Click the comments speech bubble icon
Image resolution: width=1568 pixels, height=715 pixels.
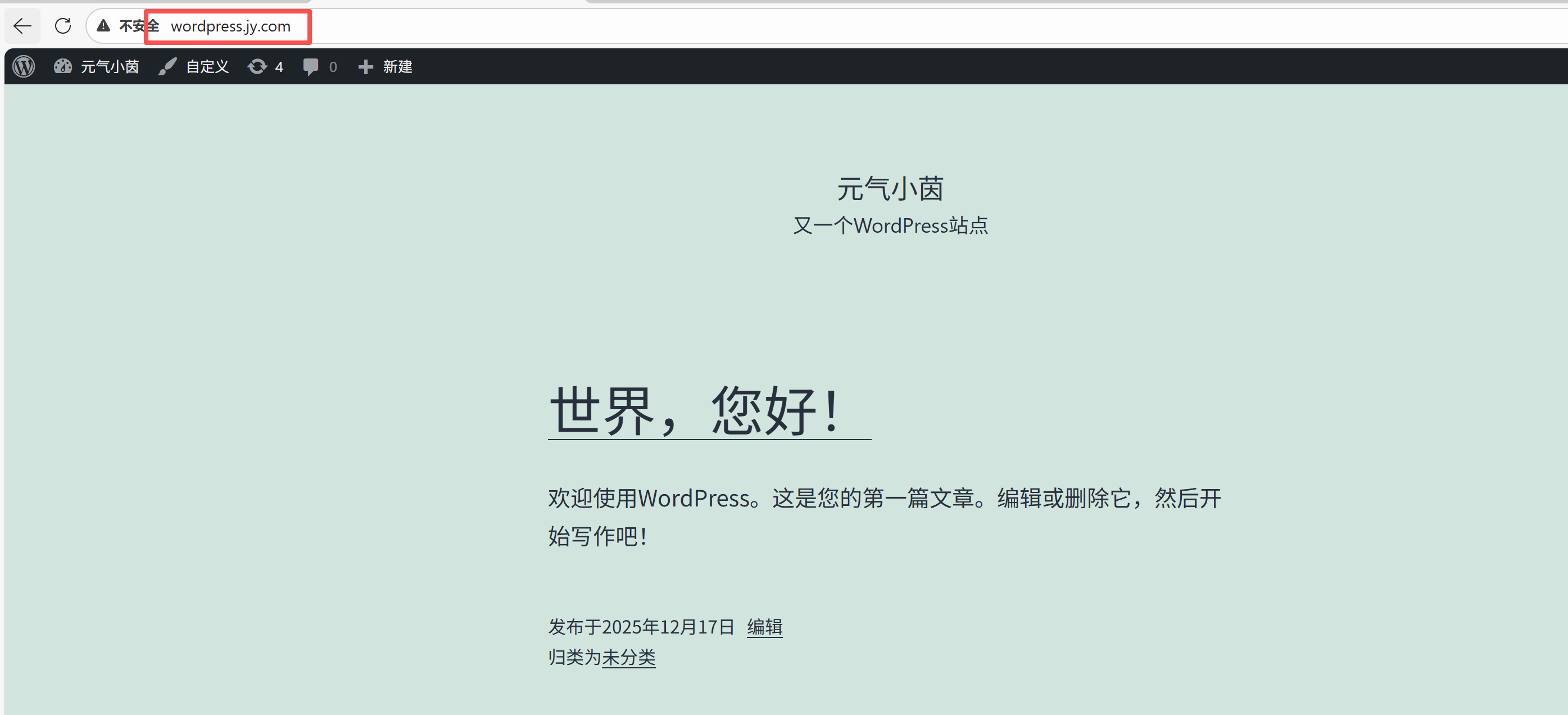tap(310, 66)
